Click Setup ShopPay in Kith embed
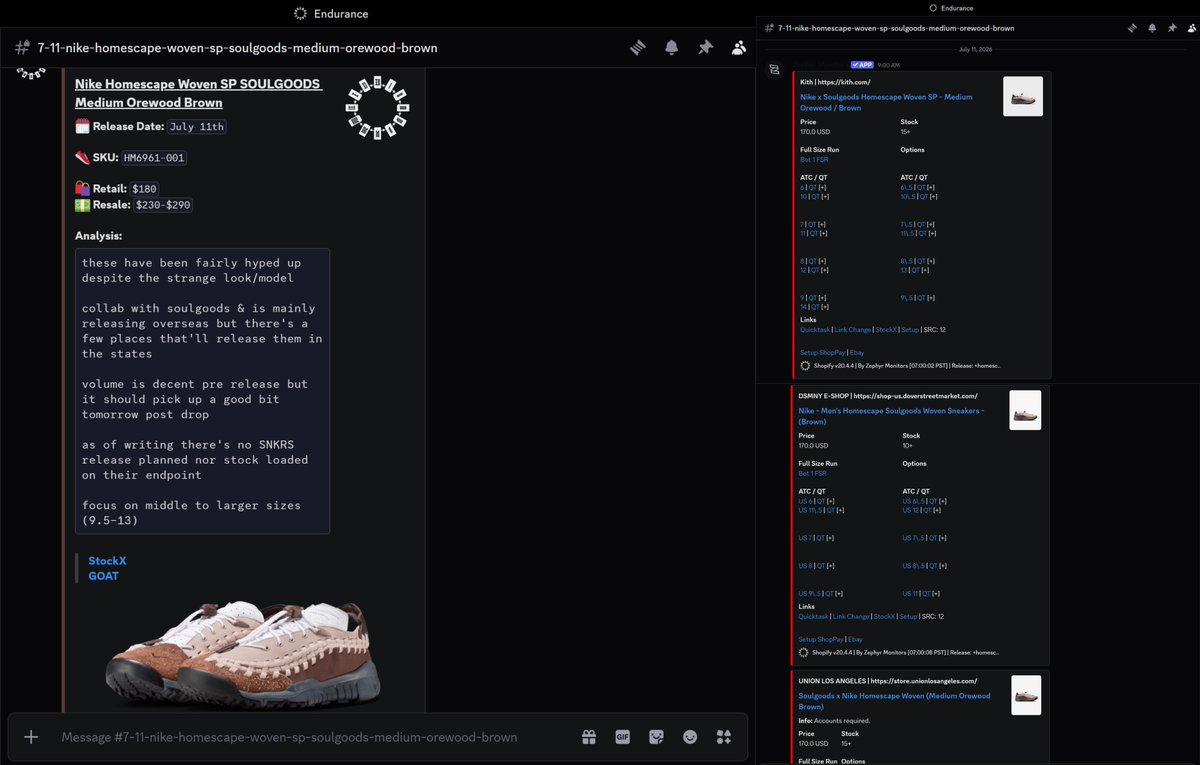Screen dimensions: 1200x765 click(822, 352)
